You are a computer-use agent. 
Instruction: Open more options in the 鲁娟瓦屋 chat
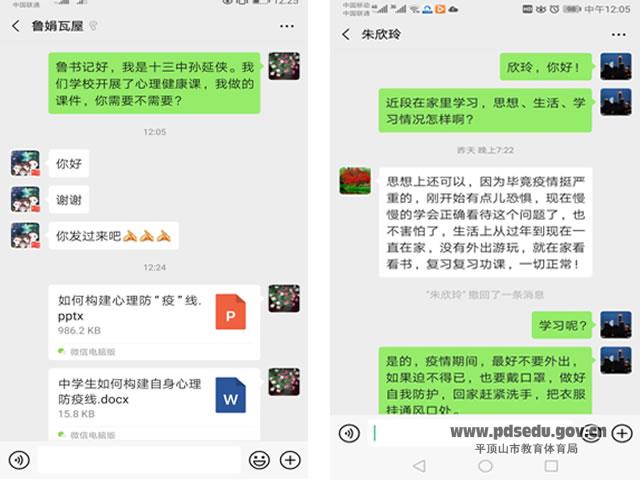[287, 26]
